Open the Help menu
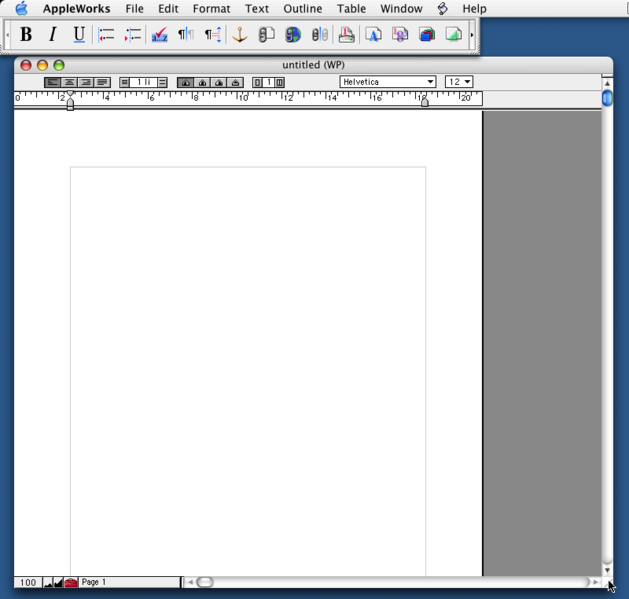Image resolution: width=629 pixels, height=599 pixels. point(474,8)
